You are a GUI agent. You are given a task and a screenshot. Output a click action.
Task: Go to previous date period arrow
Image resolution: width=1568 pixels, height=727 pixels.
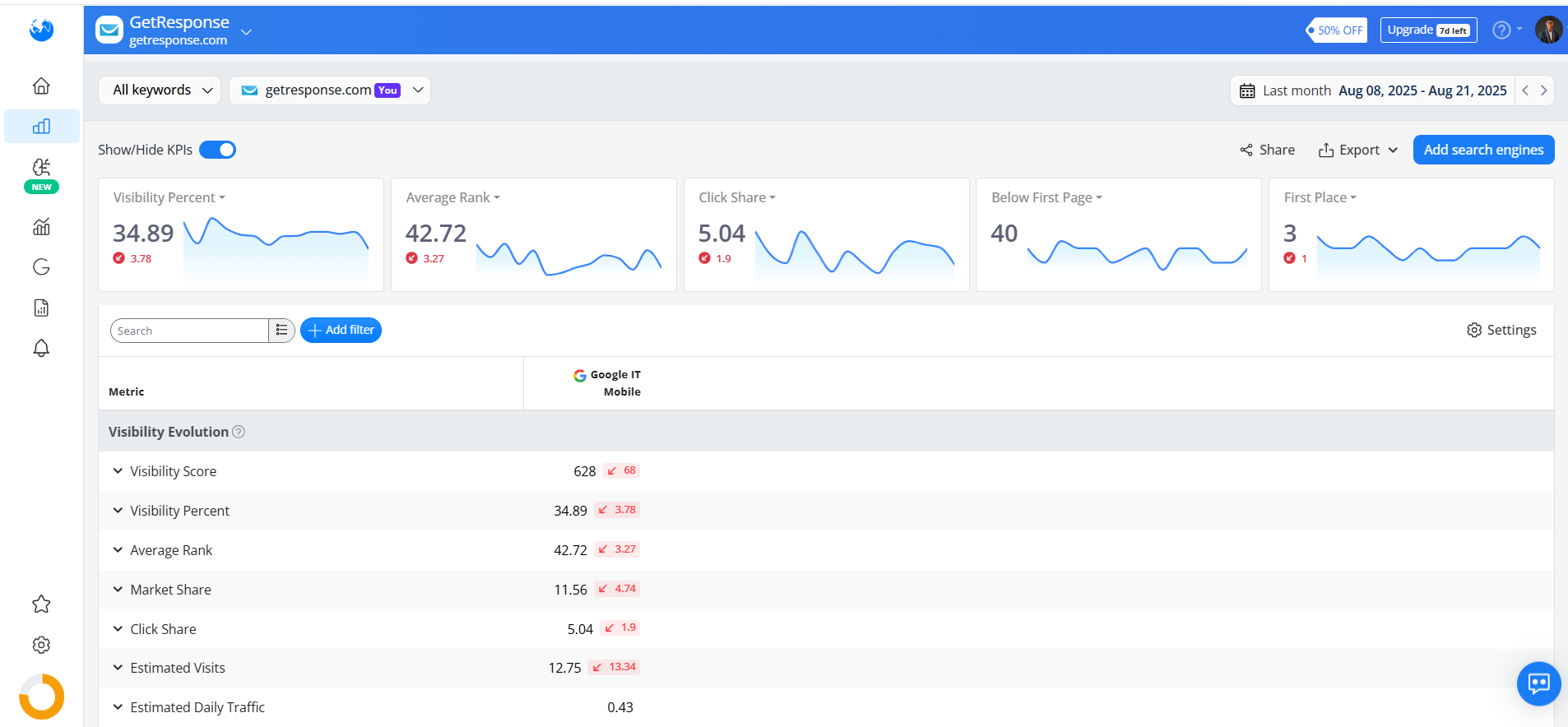1525,90
